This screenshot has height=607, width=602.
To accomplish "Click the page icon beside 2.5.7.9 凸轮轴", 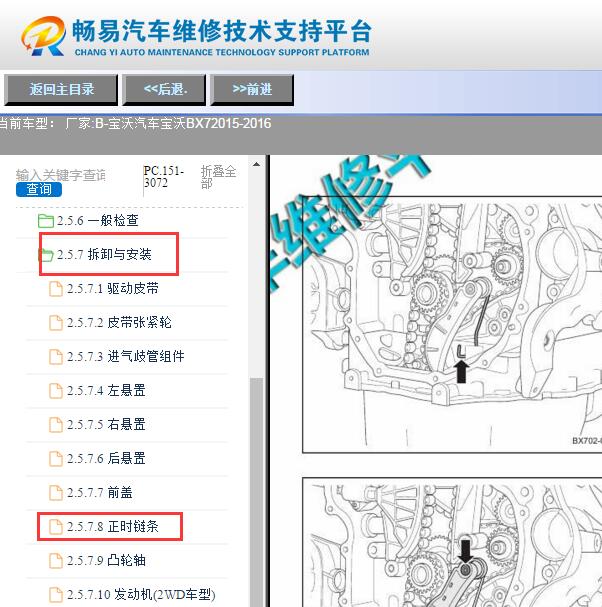I will click(56, 561).
